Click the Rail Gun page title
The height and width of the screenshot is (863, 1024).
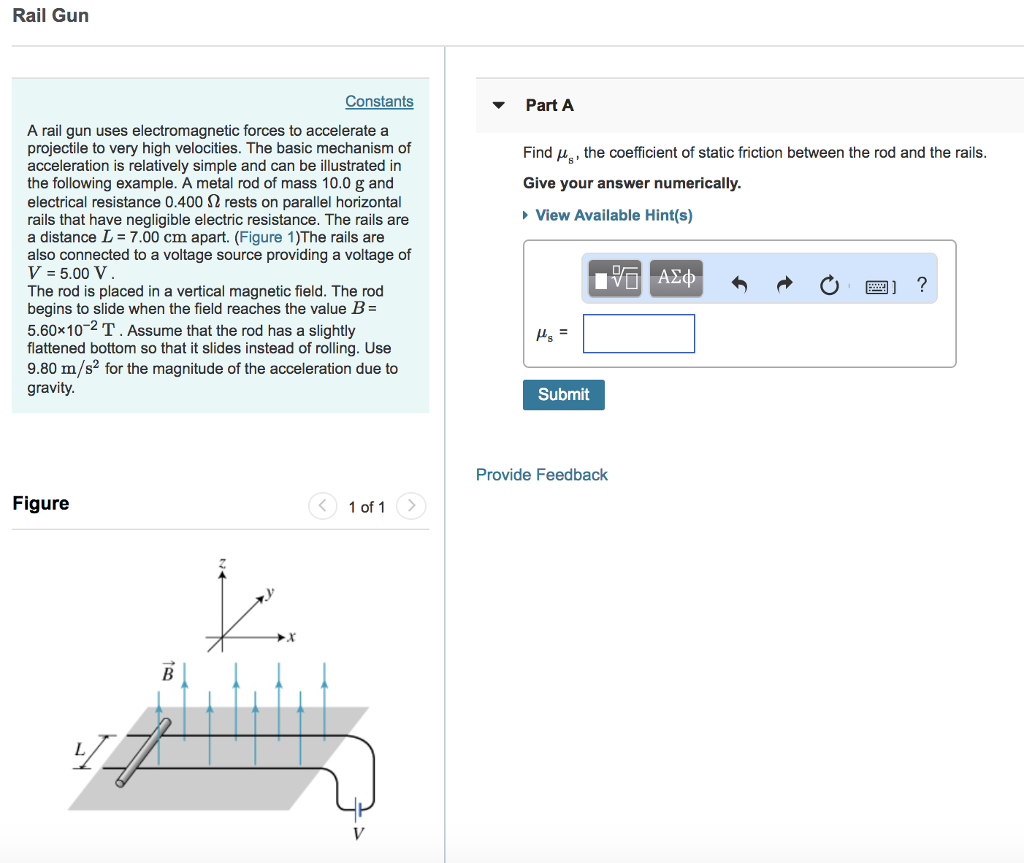tap(50, 15)
